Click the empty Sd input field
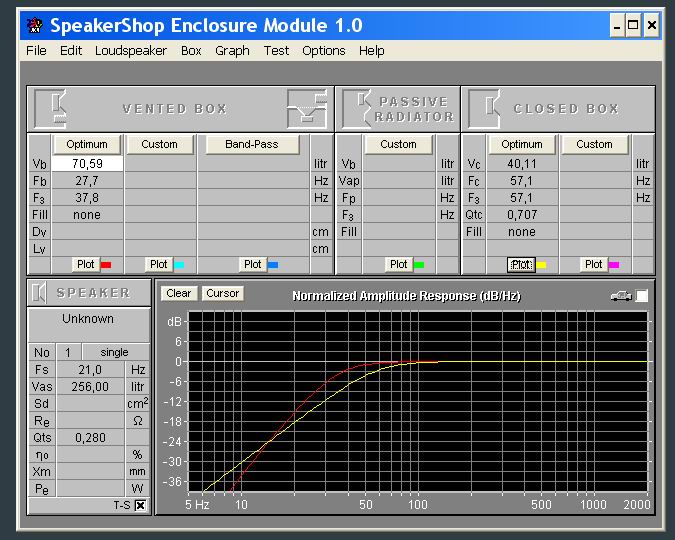Image resolution: width=675 pixels, height=540 pixels. pos(90,403)
